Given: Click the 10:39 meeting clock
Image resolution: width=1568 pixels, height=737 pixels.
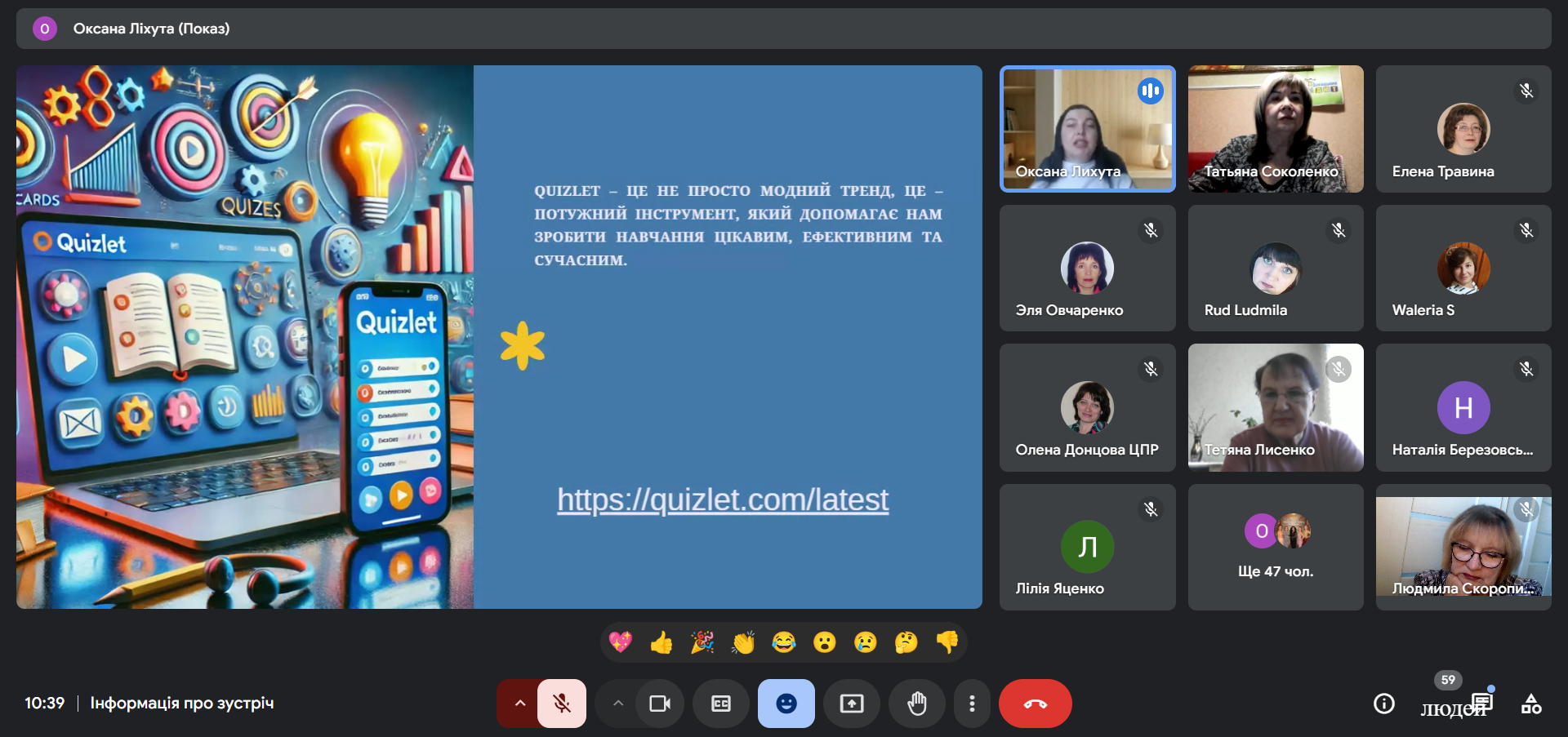Looking at the screenshot, I should pos(44,703).
